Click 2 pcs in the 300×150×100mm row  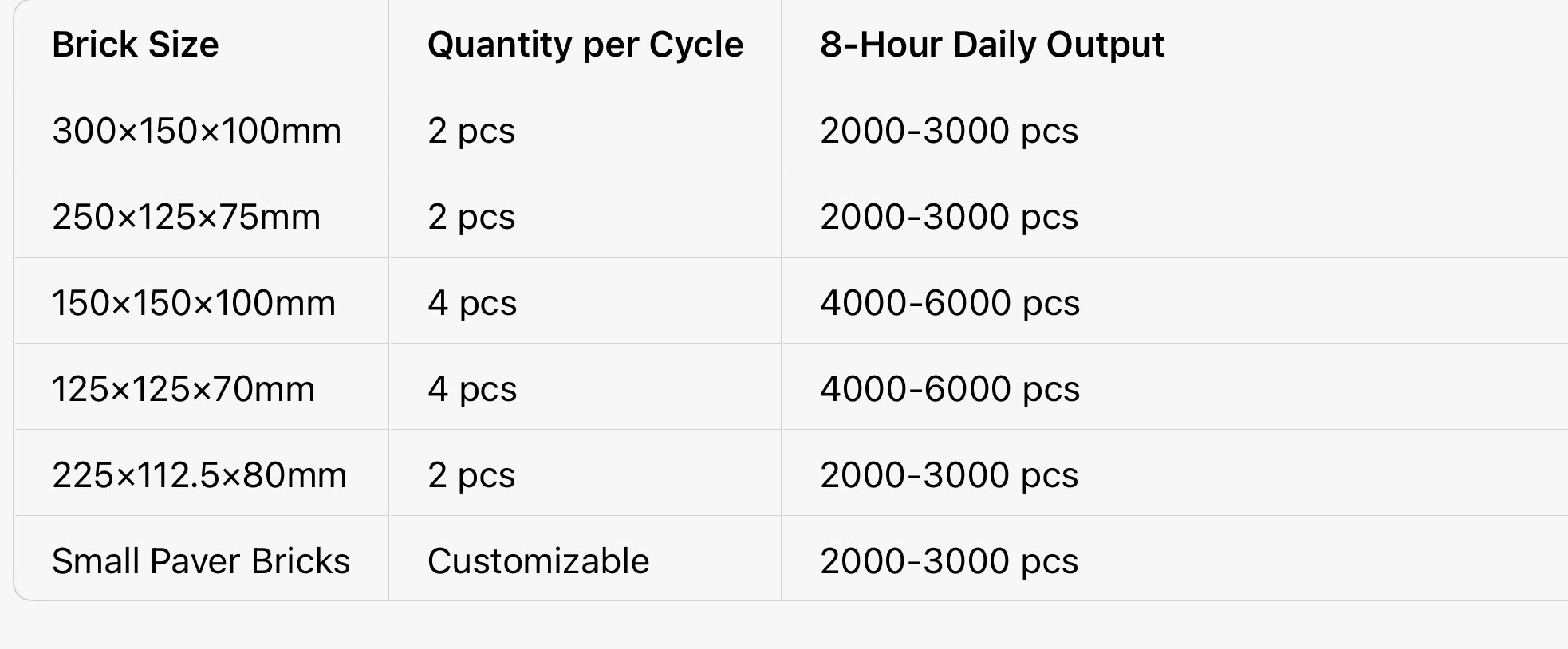click(x=471, y=131)
